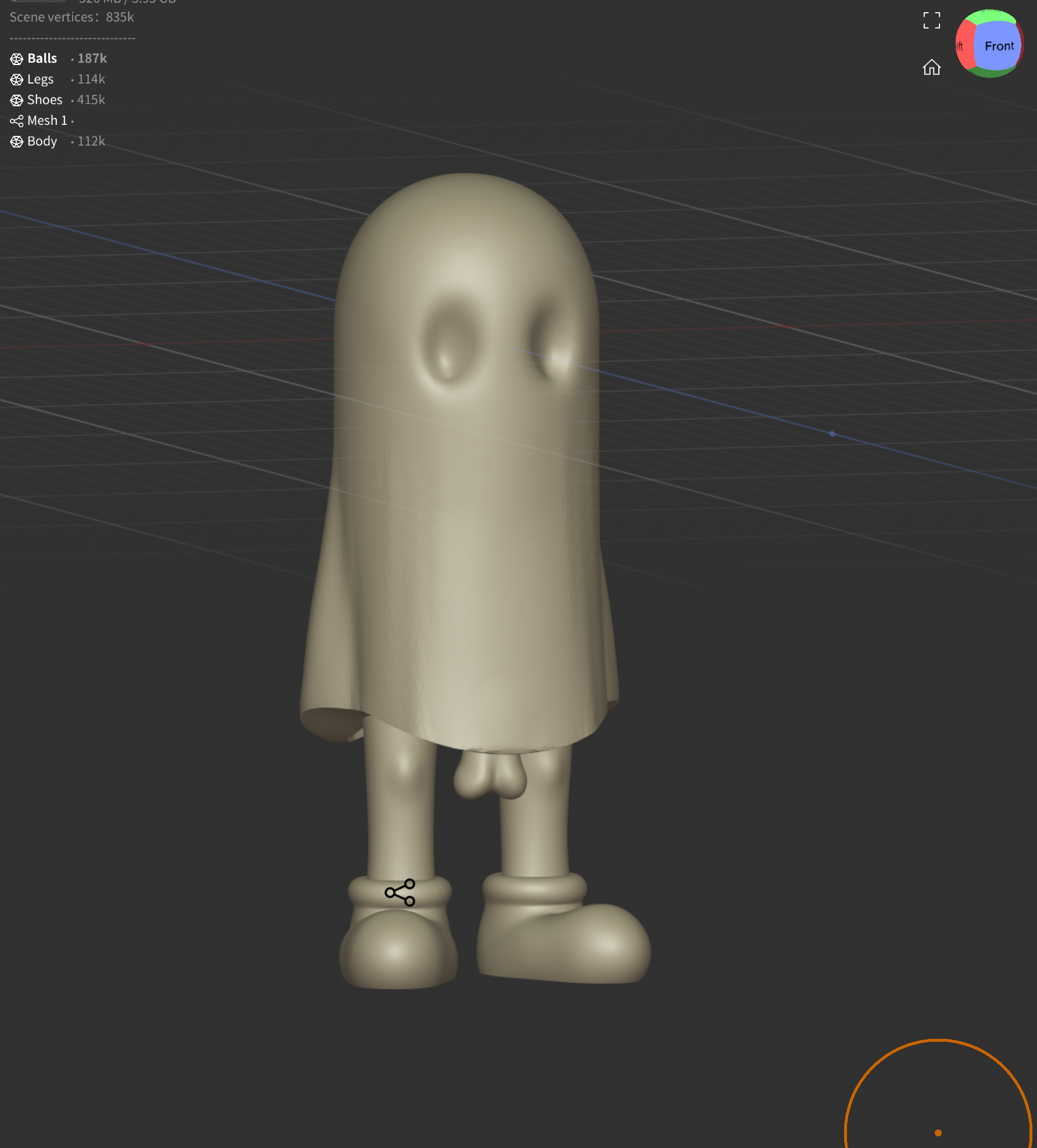Viewport: 1037px width, 1148px height.
Task: Click the mesh icon beside Balls
Action: click(17, 59)
